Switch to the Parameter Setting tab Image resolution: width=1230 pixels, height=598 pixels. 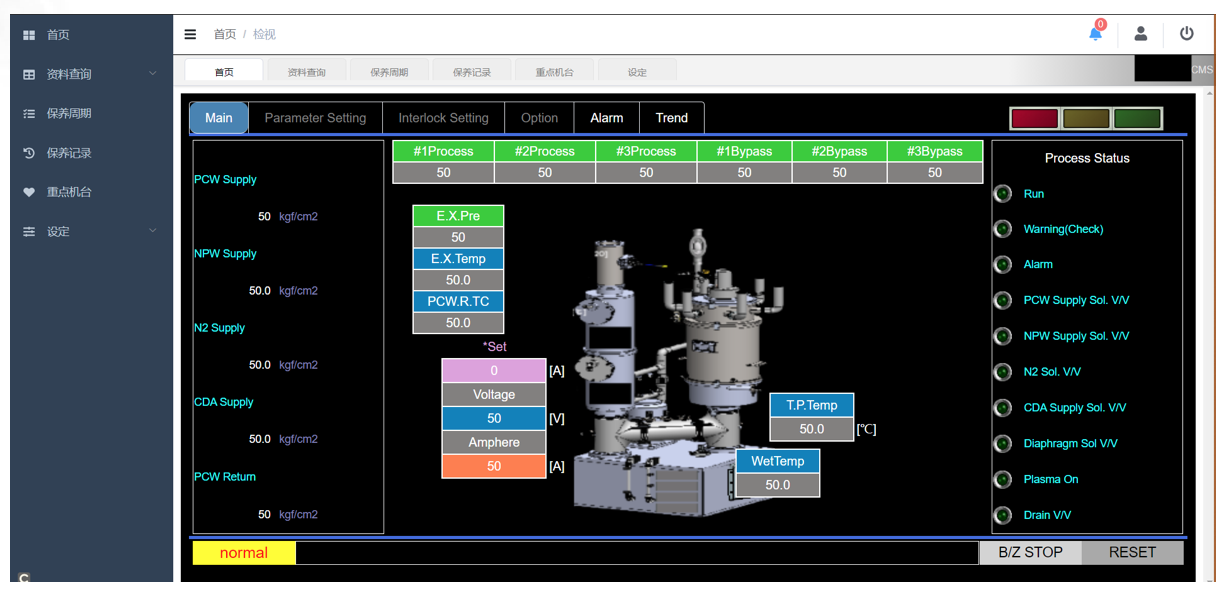point(315,118)
